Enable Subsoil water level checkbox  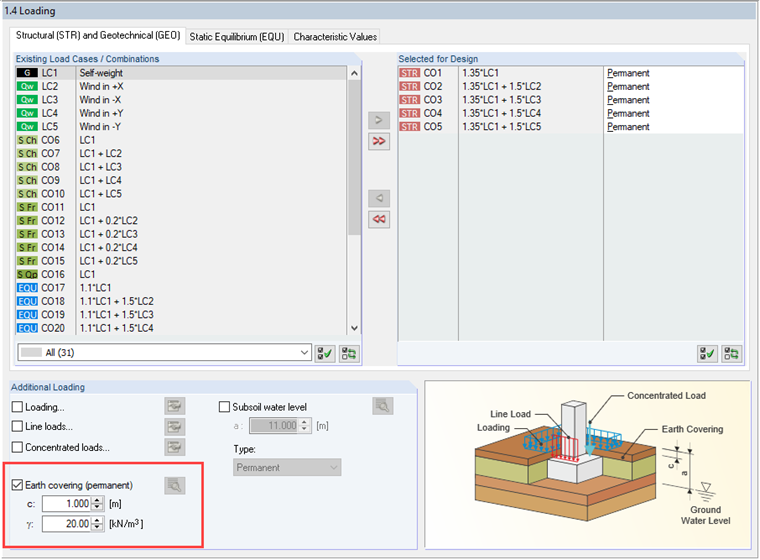[x=224, y=407]
